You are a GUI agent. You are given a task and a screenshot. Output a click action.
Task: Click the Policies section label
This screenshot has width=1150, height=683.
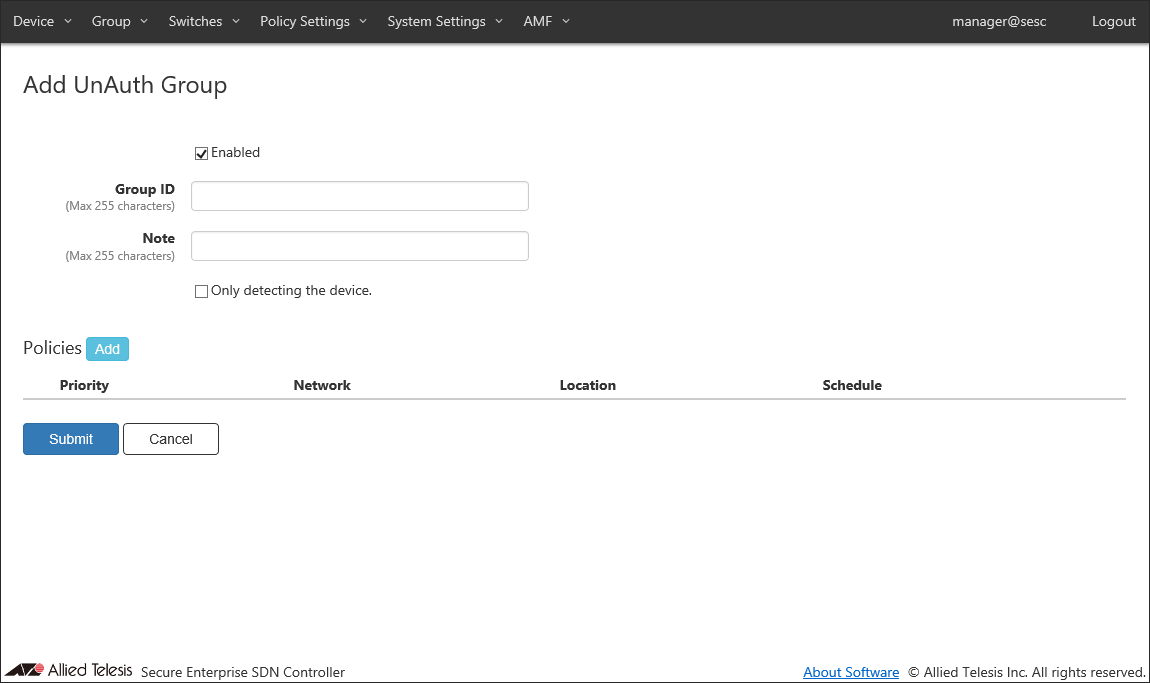coord(52,348)
